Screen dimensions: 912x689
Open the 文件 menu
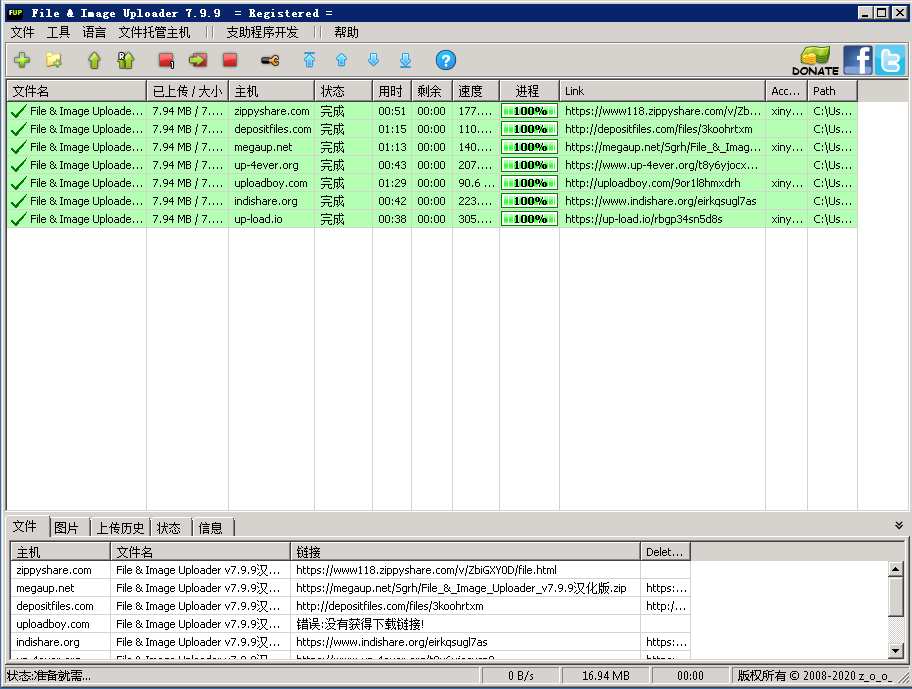pos(23,33)
